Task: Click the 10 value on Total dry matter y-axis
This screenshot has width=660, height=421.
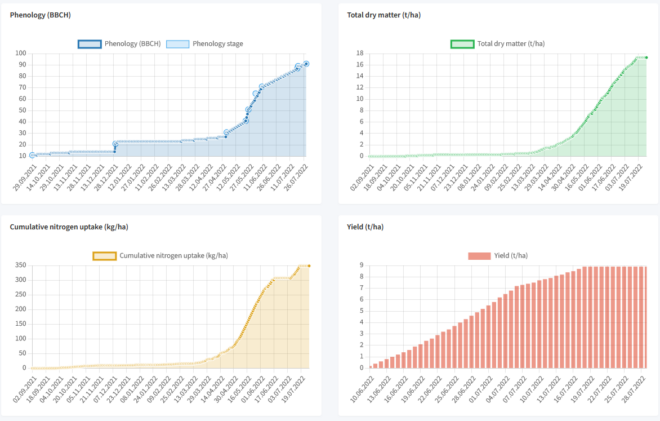Action: click(360, 99)
